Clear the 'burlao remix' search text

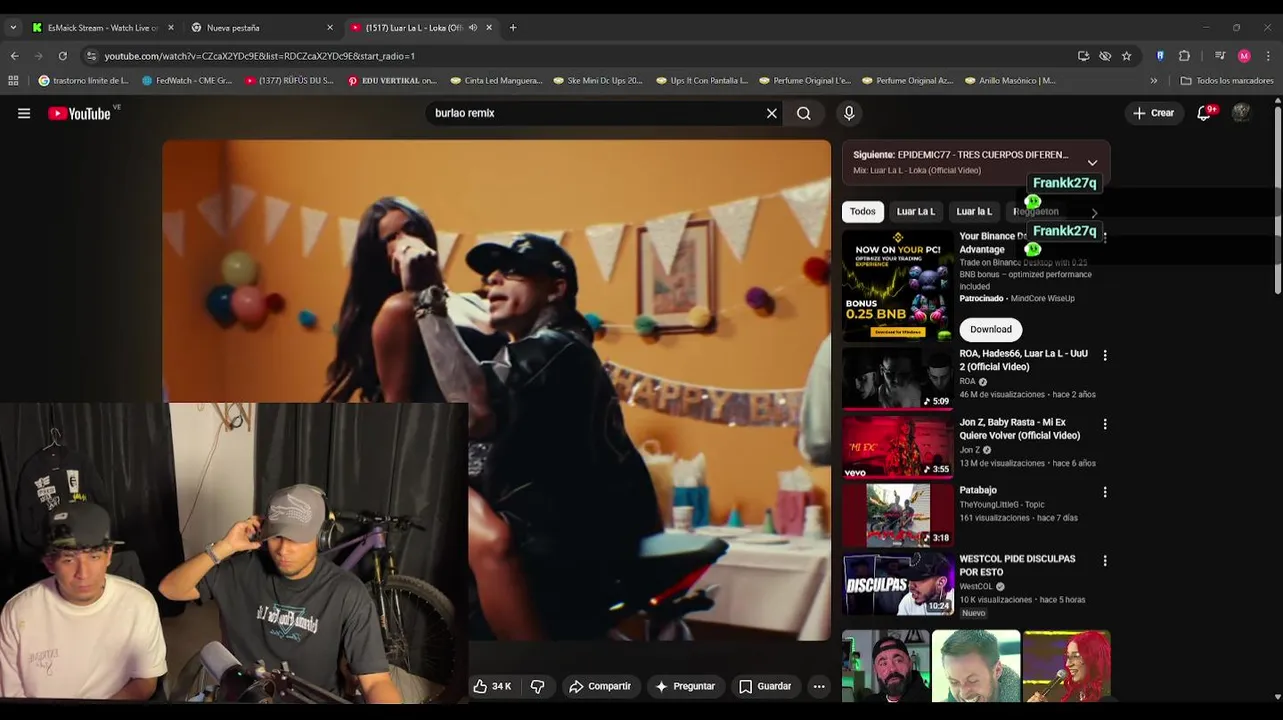point(771,113)
